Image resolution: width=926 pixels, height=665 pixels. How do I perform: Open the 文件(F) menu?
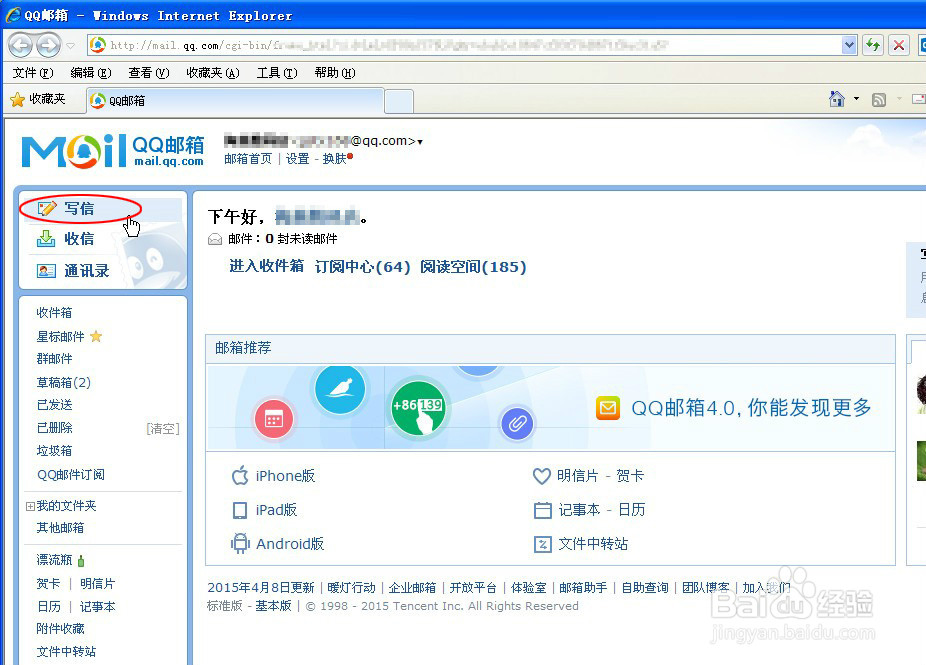click(33, 73)
